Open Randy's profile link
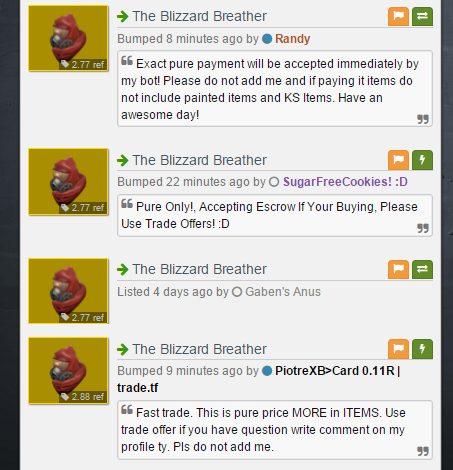453x470 pixels. [292, 39]
